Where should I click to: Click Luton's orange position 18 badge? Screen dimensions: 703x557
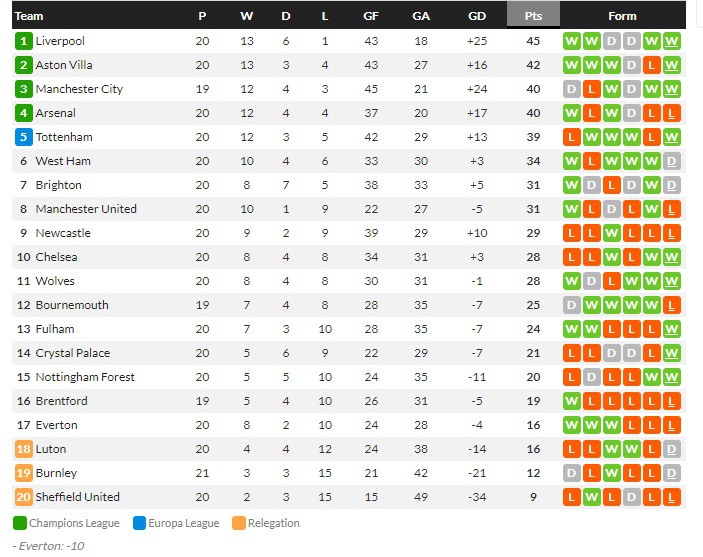[24, 449]
